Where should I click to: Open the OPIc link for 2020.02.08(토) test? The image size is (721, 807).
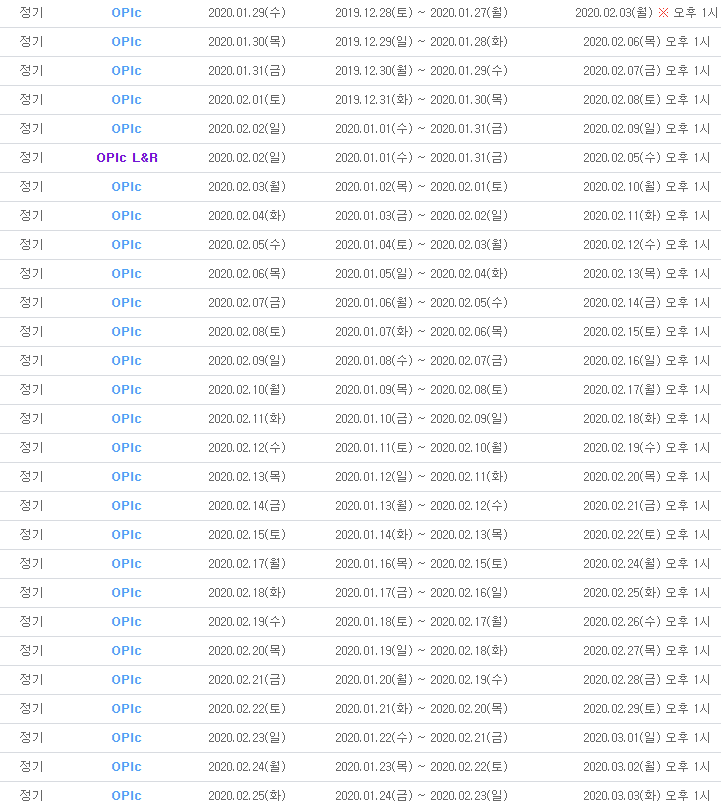[127, 331]
